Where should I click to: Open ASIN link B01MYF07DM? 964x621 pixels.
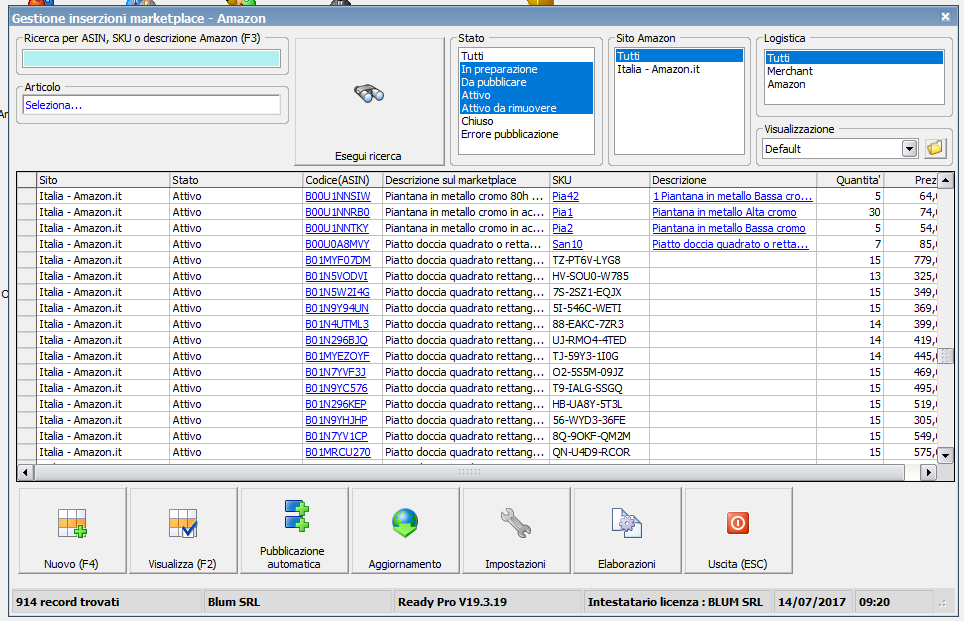[x=338, y=260]
